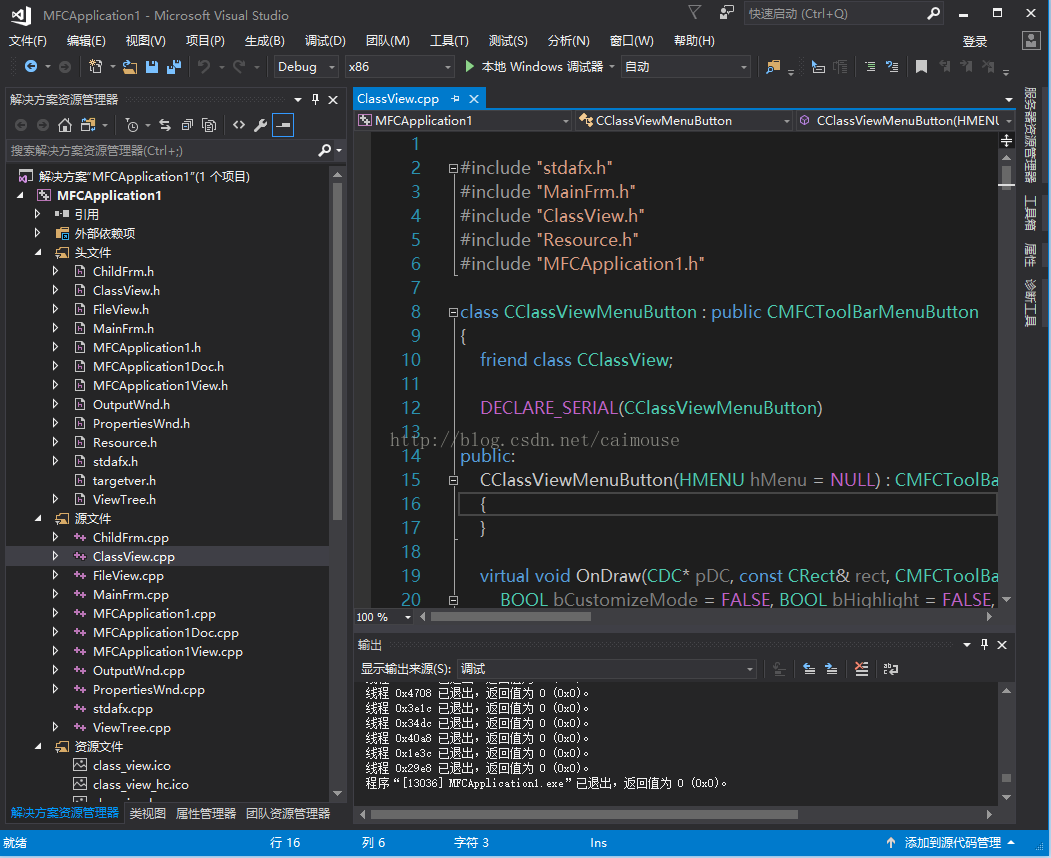Toggle word wrap in the Output panel

[891, 668]
